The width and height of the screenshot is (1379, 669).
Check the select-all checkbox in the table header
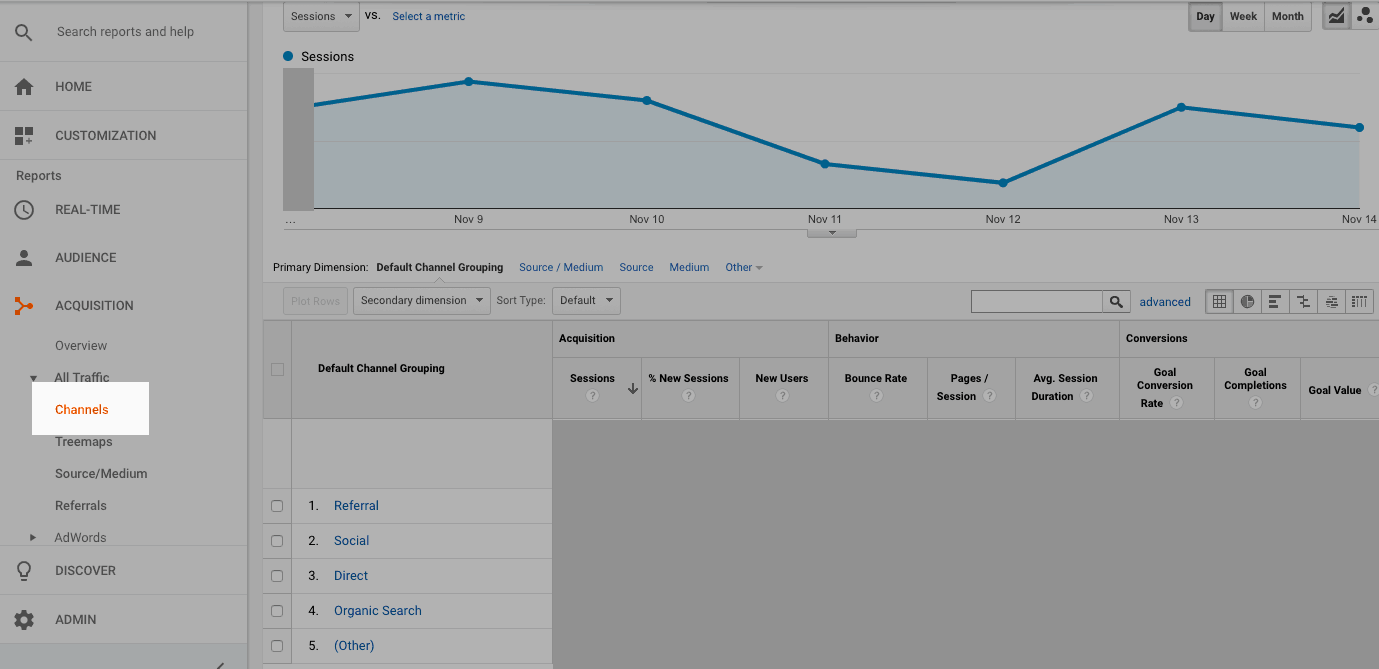[277, 369]
